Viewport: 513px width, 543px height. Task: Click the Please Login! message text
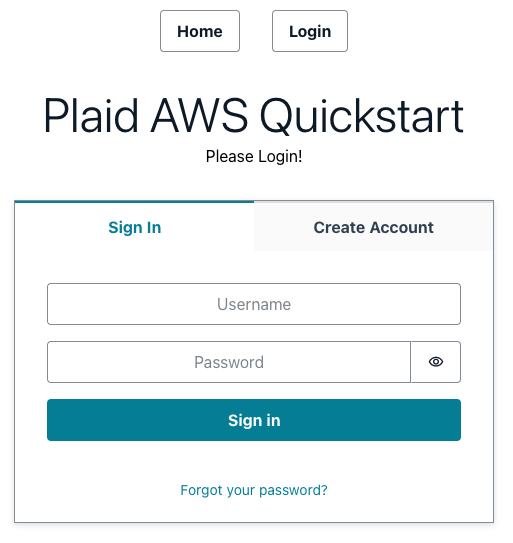[256, 158]
